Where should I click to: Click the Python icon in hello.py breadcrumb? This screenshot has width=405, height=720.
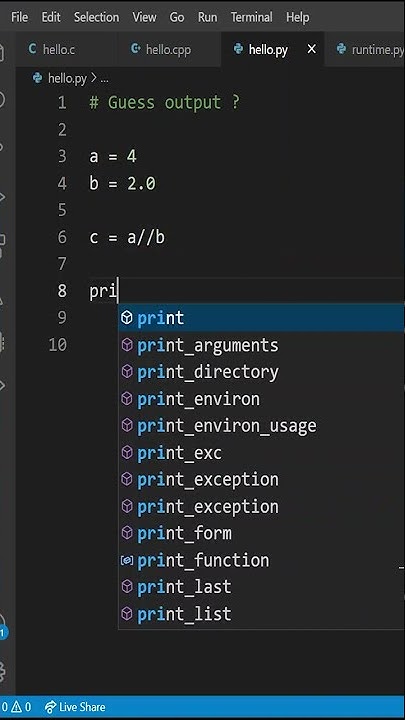(37, 78)
